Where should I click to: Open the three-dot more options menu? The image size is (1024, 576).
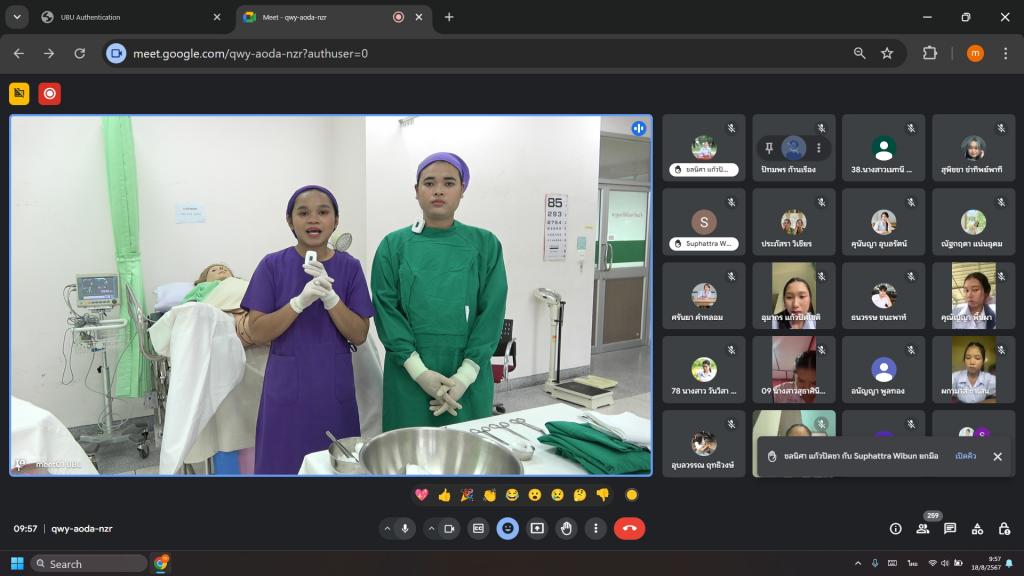[595, 528]
